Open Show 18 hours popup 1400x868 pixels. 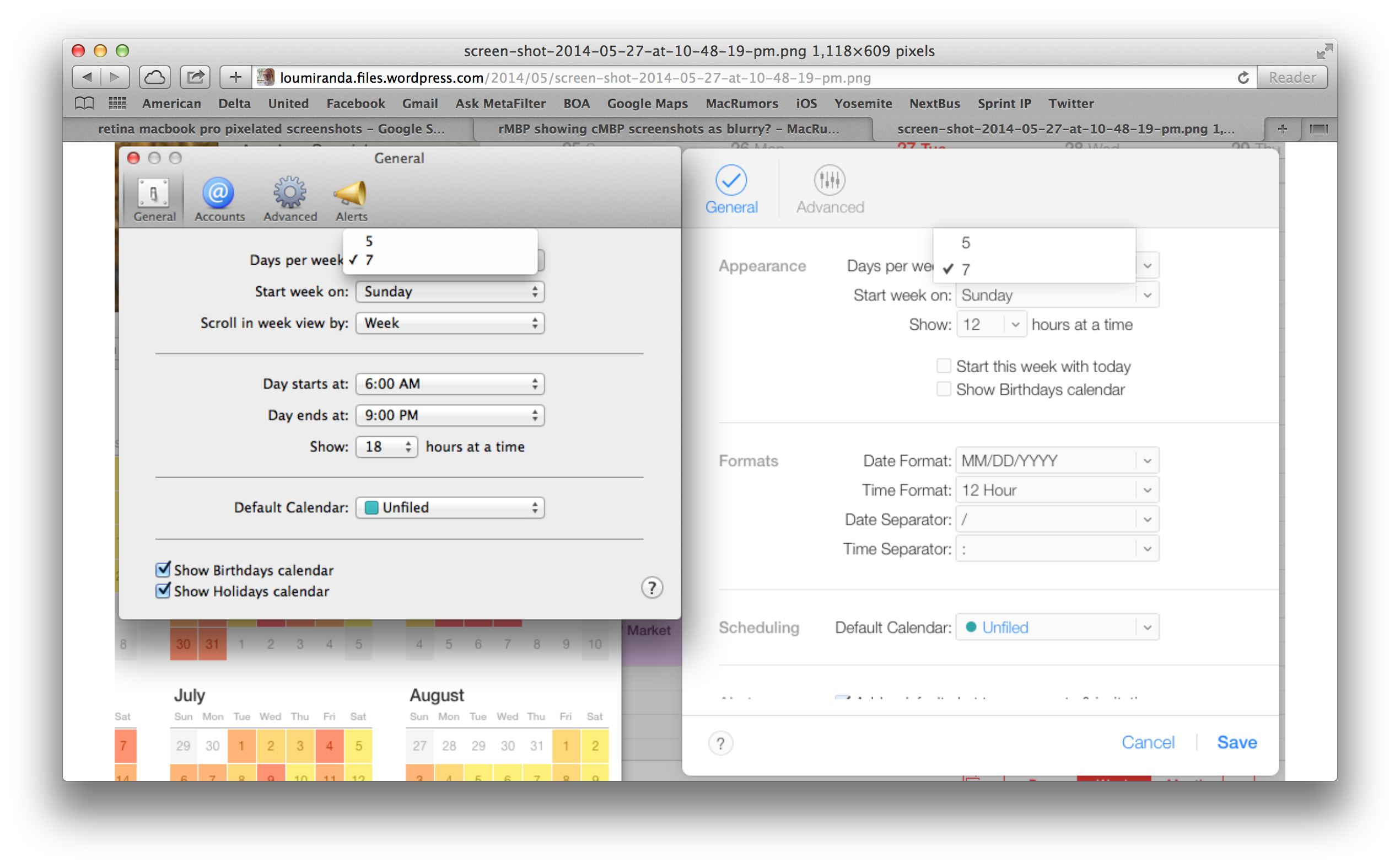pyautogui.click(x=387, y=447)
